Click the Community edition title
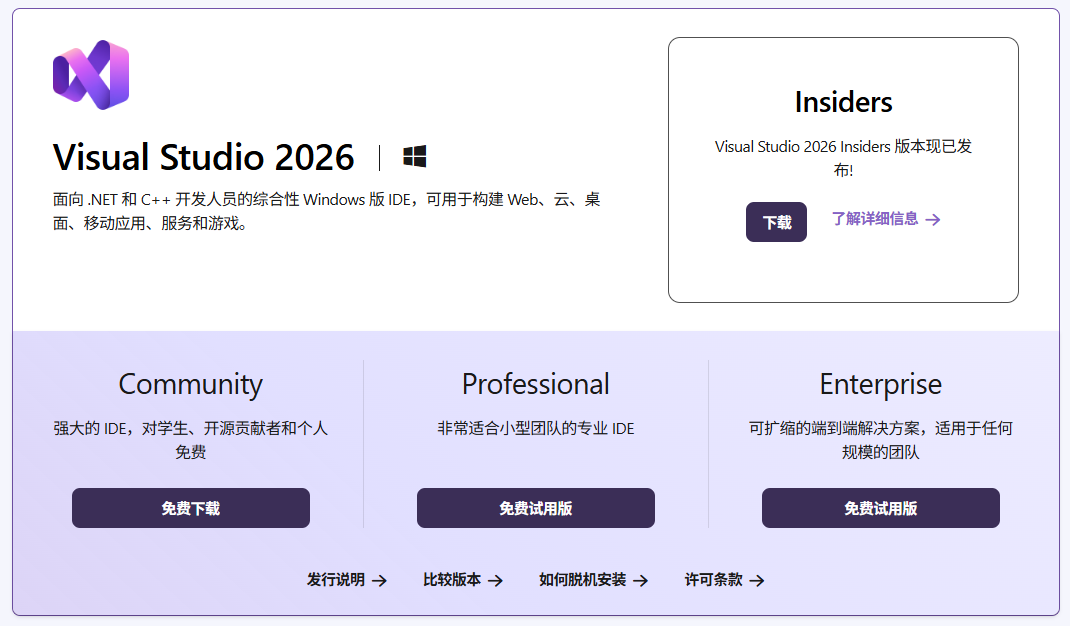Screen dimensions: 1070x626 click(190, 384)
